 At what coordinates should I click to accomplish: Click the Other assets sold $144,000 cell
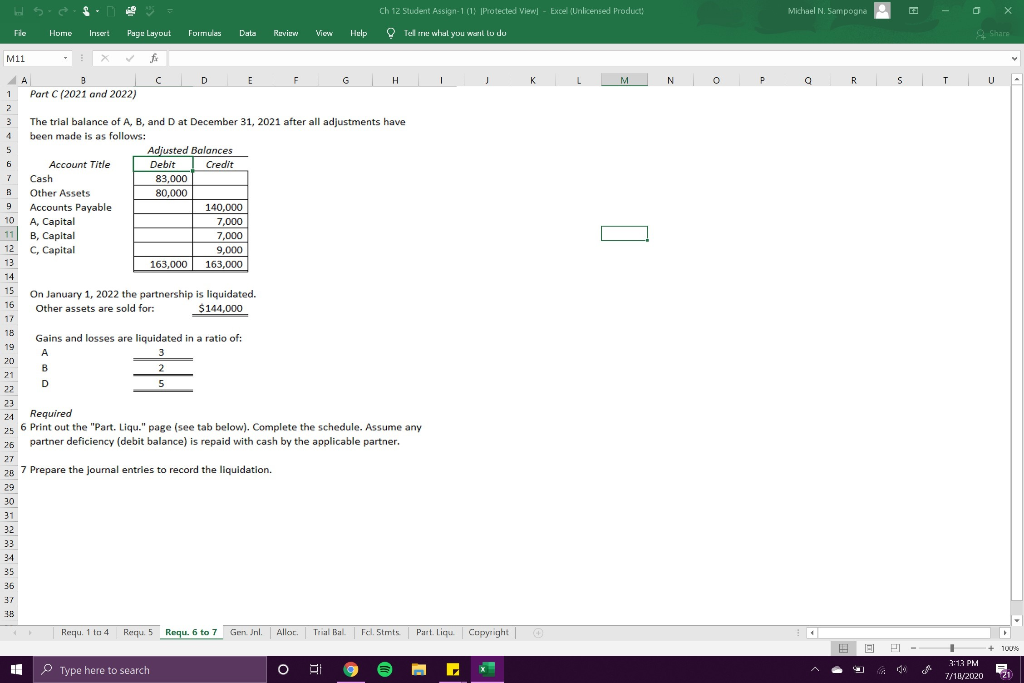click(220, 308)
